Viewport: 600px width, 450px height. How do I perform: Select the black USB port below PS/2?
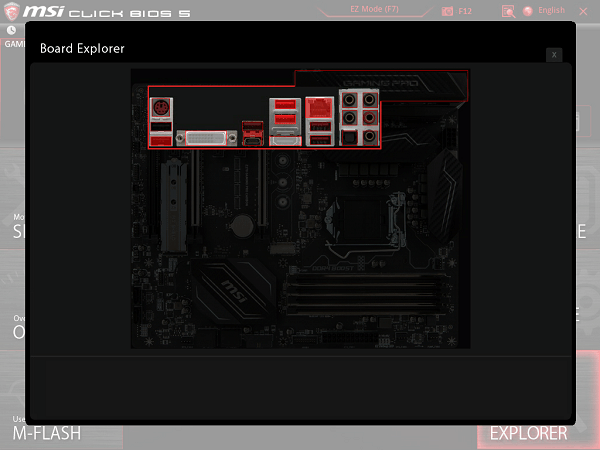(x=161, y=127)
